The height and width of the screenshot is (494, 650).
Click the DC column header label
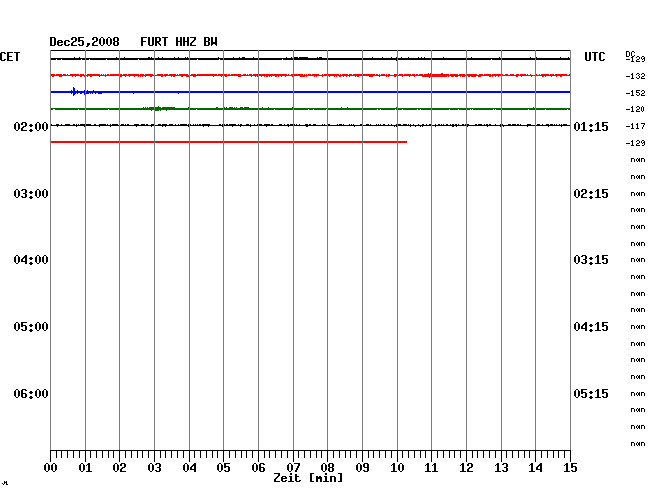[x=630, y=54]
